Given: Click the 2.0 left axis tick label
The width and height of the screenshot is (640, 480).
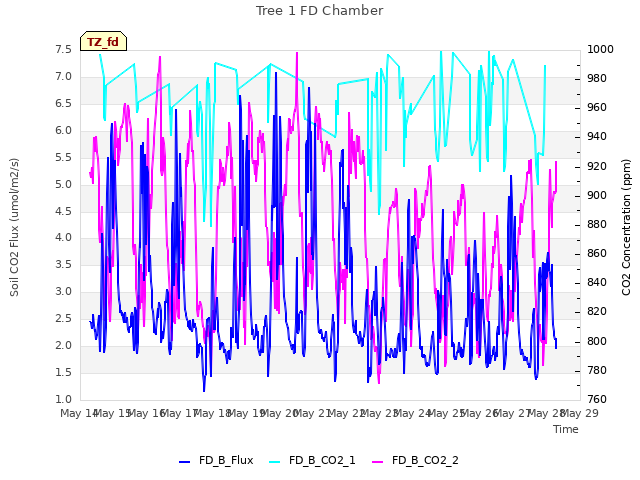Looking at the screenshot, I should tap(64, 345).
